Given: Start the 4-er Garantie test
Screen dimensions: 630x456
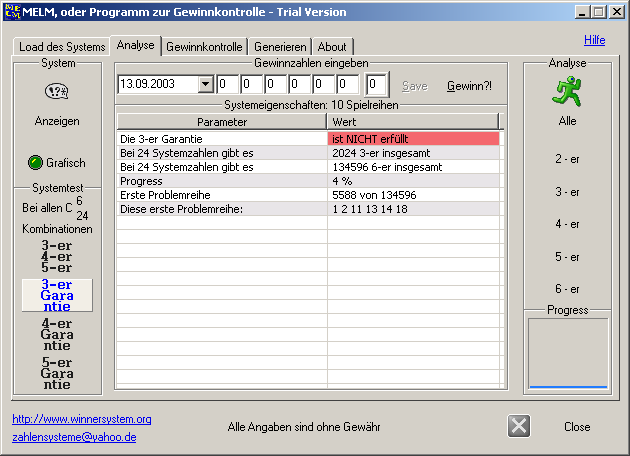Looking at the screenshot, I should coord(57,334).
